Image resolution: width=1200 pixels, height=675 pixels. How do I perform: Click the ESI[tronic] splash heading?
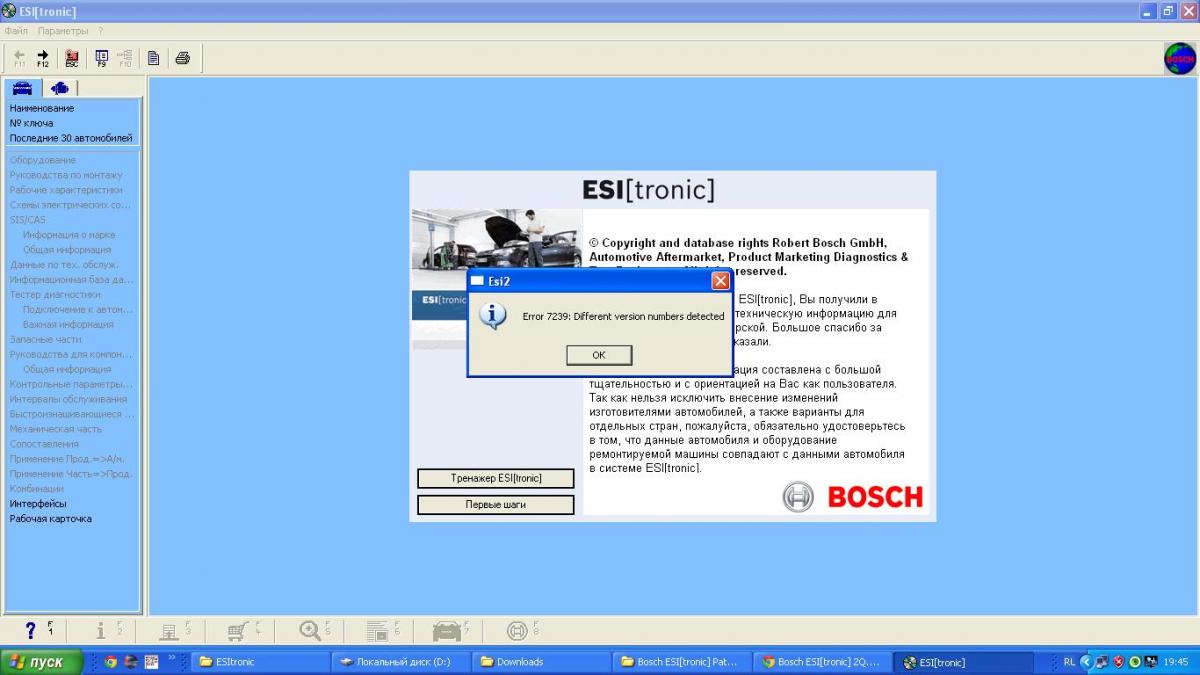click(649, 190)
